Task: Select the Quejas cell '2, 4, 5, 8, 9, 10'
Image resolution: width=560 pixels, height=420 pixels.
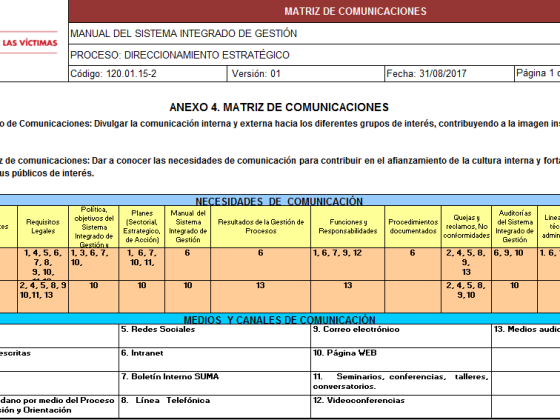Action: point(466,296)
